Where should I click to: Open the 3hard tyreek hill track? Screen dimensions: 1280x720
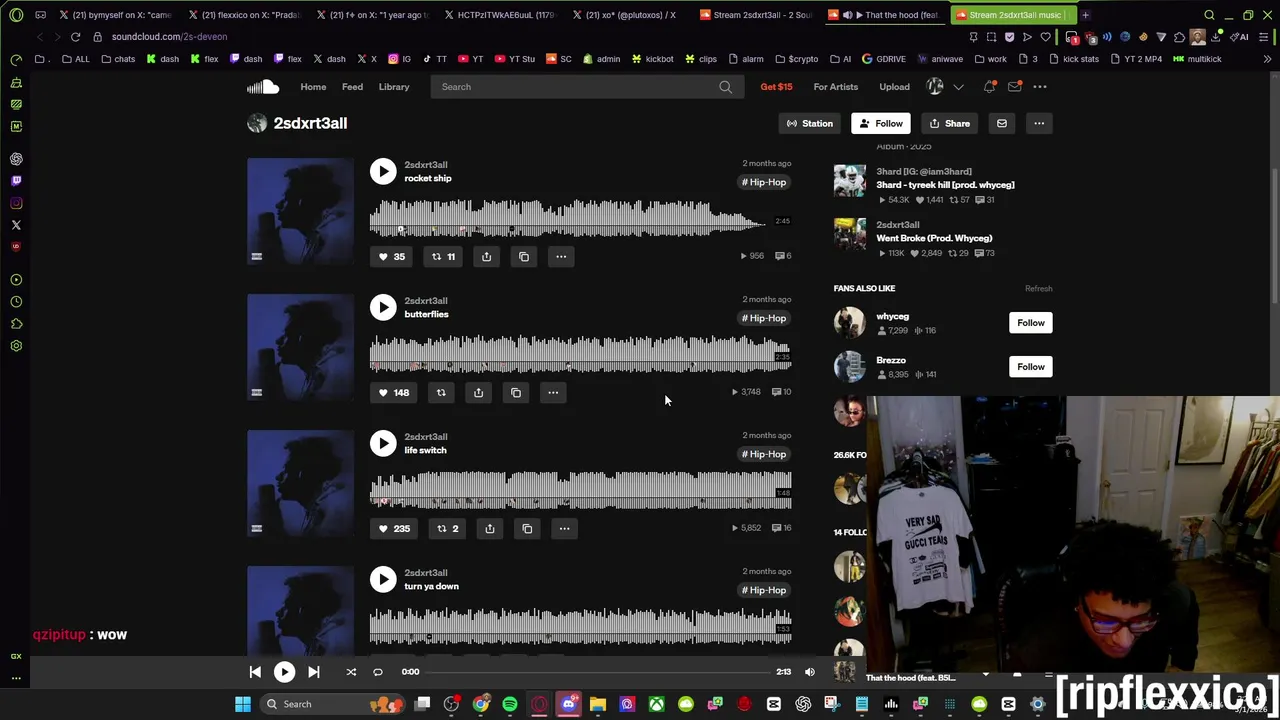[945, 185]
